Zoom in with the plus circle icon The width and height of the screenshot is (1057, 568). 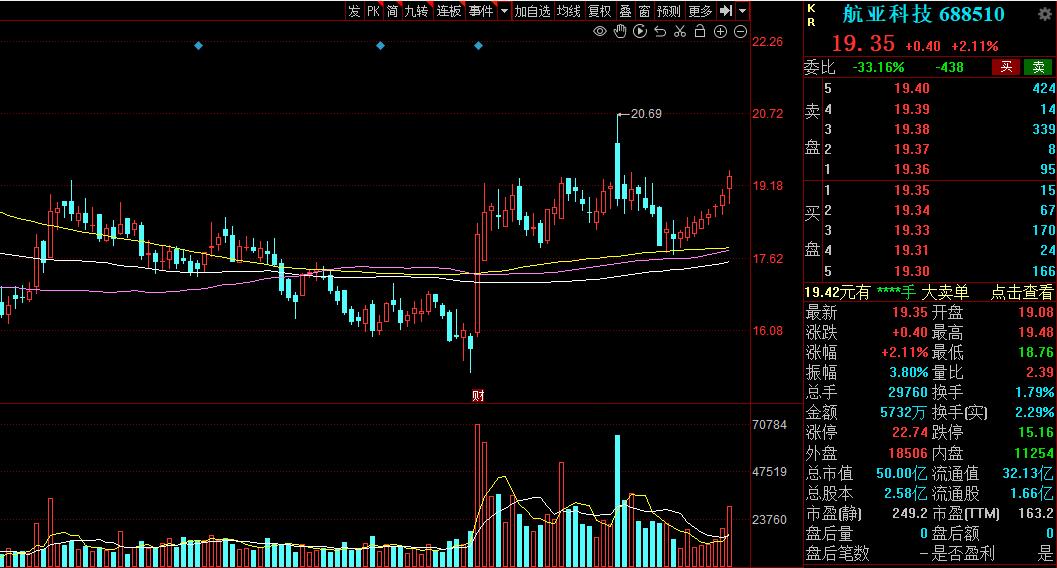(x=720, y=32)
